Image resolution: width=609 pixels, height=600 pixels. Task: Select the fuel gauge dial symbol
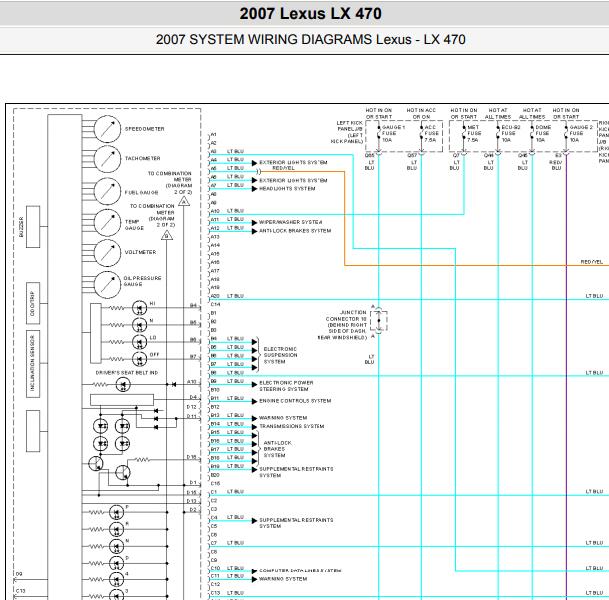click(x=107, y=191)
